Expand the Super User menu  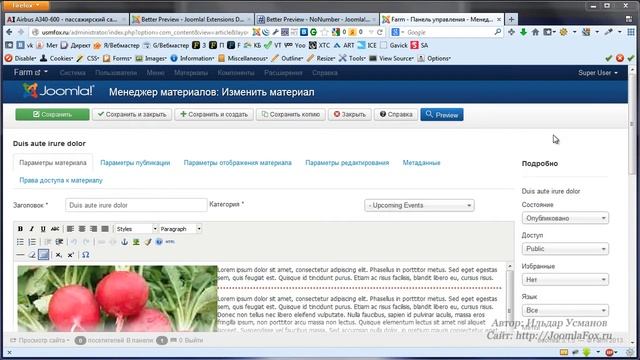click(598, 73)
